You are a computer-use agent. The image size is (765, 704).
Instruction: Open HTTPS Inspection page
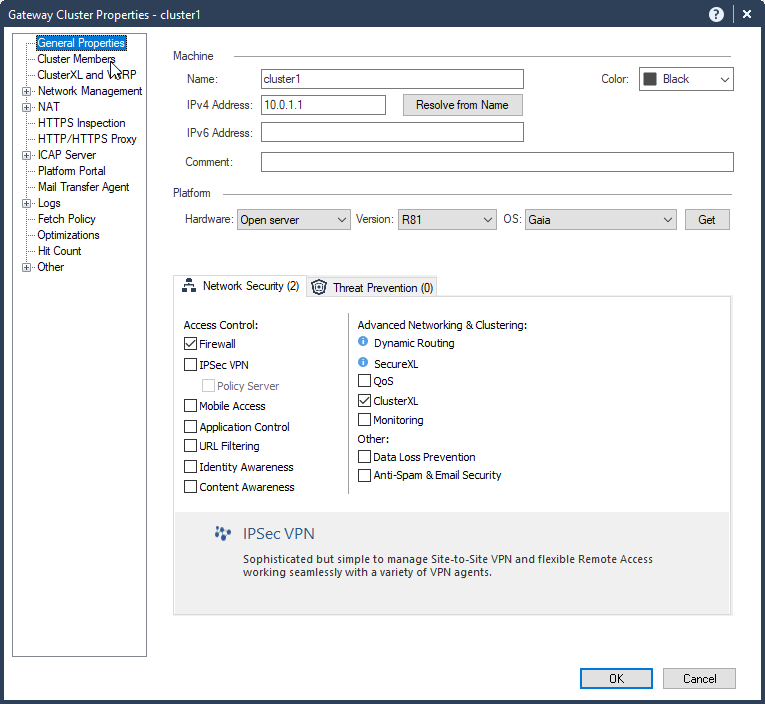pos(81,123)
